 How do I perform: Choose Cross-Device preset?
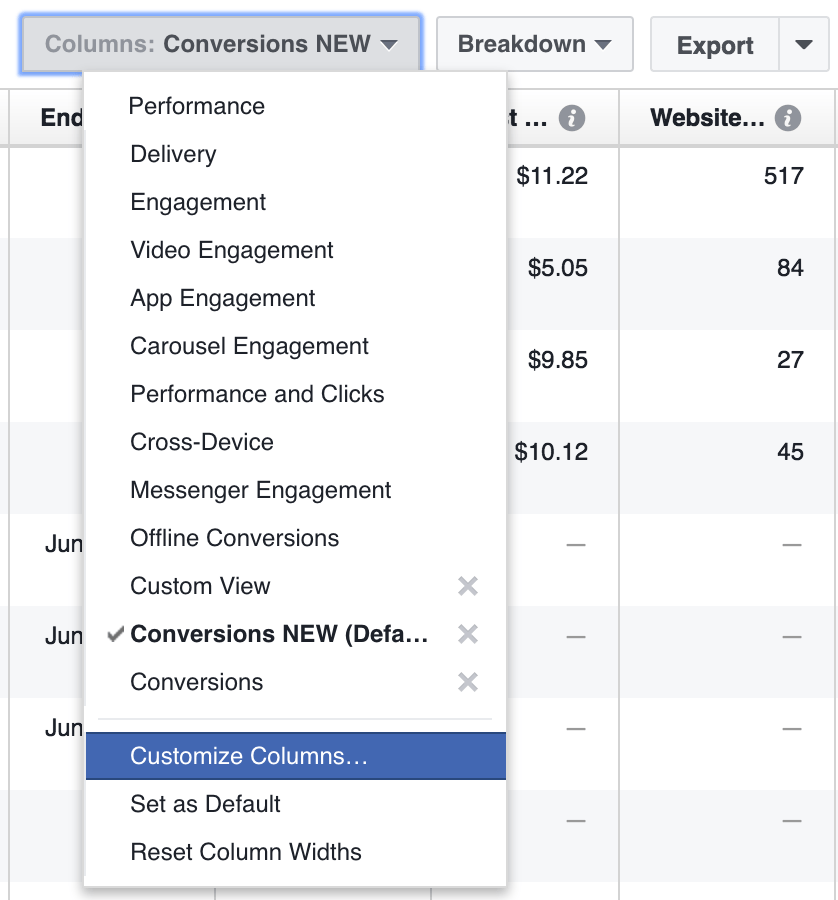(x=296, y=442)
